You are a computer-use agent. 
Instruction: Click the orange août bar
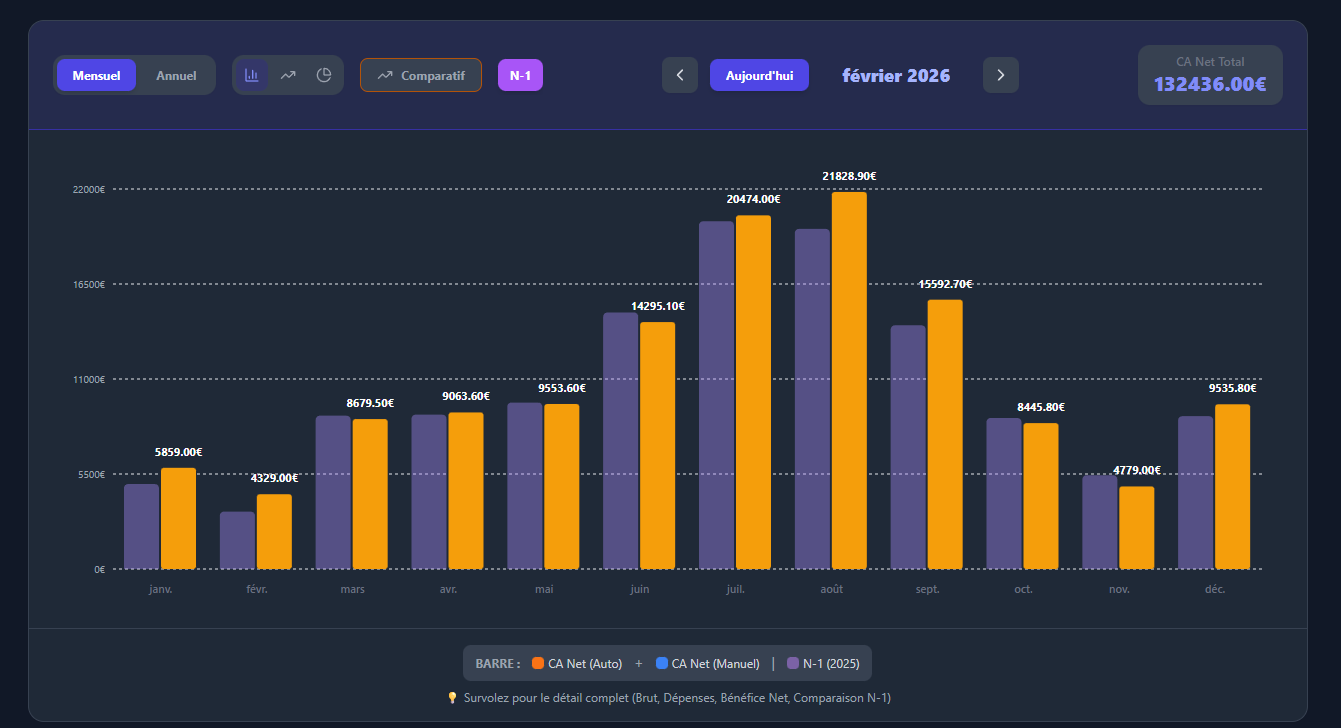(x=849, y=380)
